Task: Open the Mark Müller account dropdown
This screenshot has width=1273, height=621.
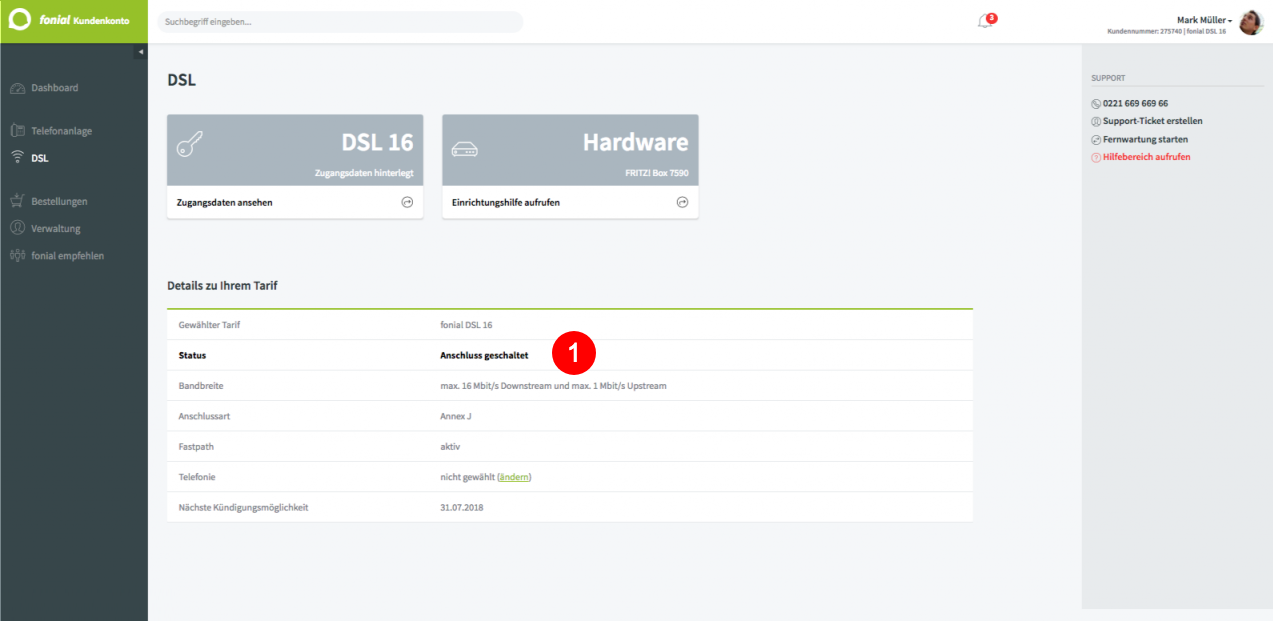Action: [1204, 20]
